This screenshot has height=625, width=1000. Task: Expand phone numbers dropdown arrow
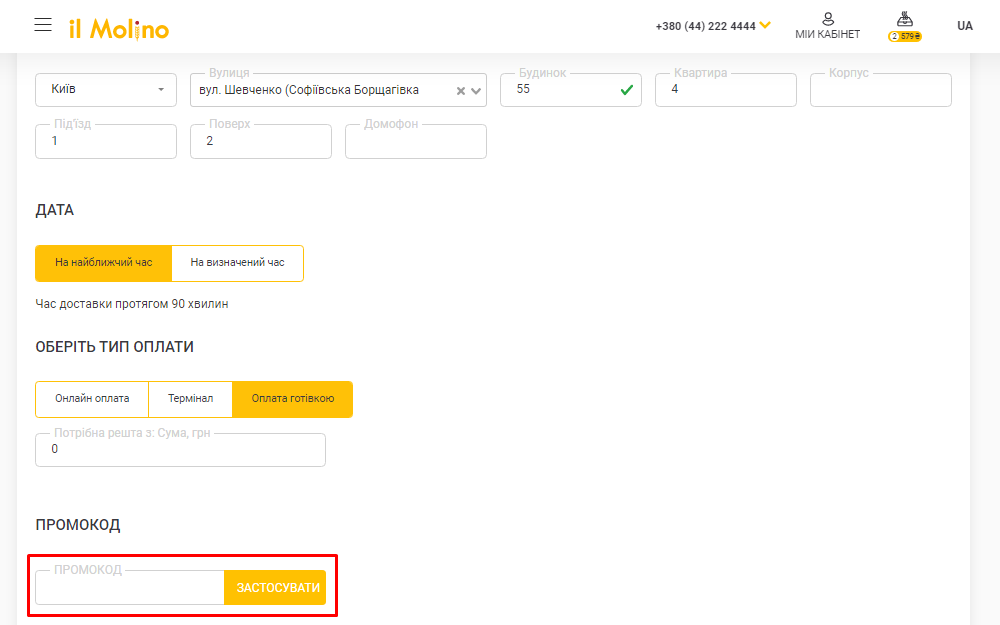point(765,25)
